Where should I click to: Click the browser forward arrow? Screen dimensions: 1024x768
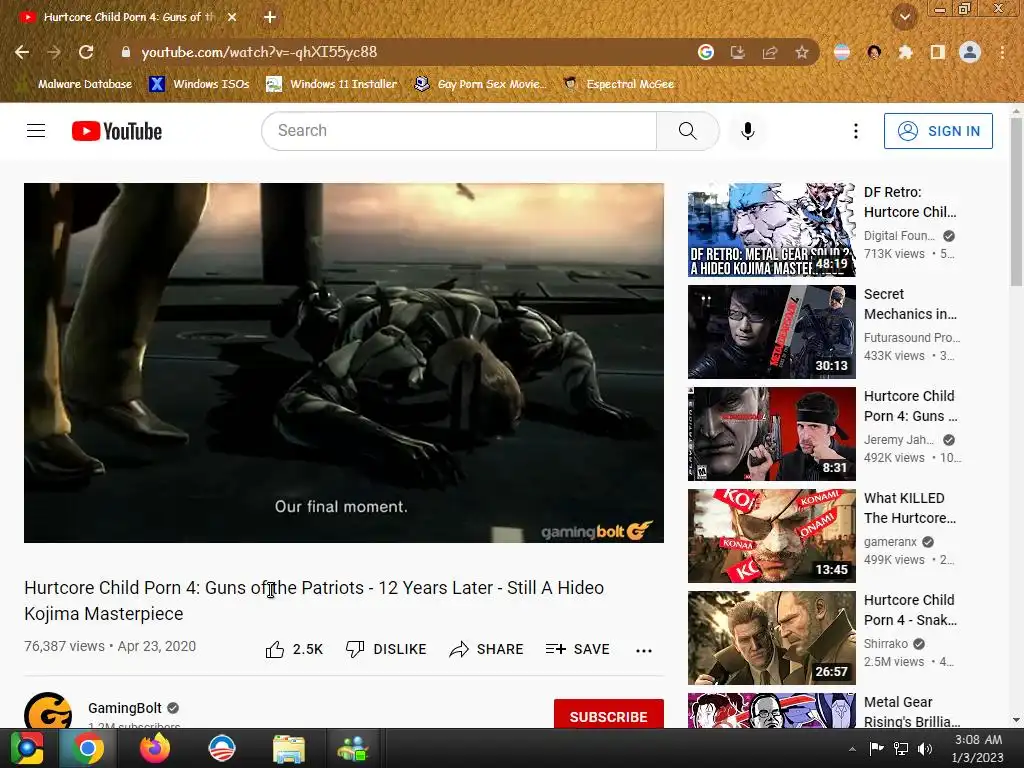click(x=54, y=52)
